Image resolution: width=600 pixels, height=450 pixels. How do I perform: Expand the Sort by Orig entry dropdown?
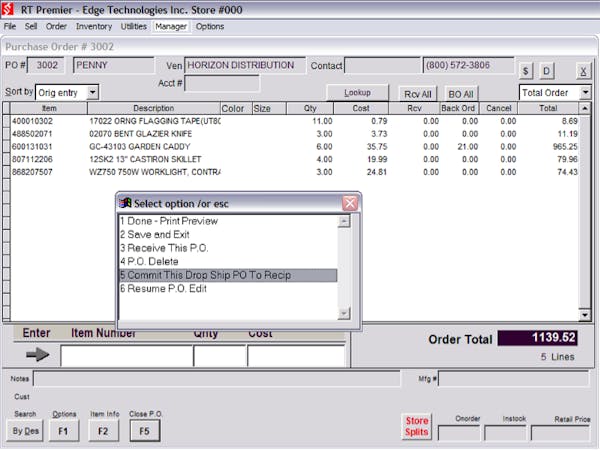(x=92, y=93)
